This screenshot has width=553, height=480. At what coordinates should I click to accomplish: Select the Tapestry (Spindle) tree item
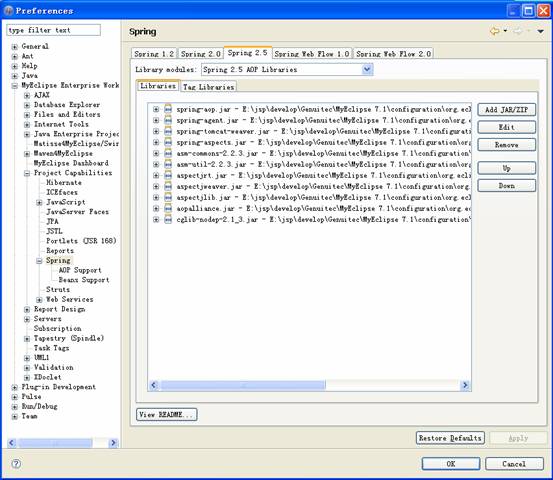(68, 338)
